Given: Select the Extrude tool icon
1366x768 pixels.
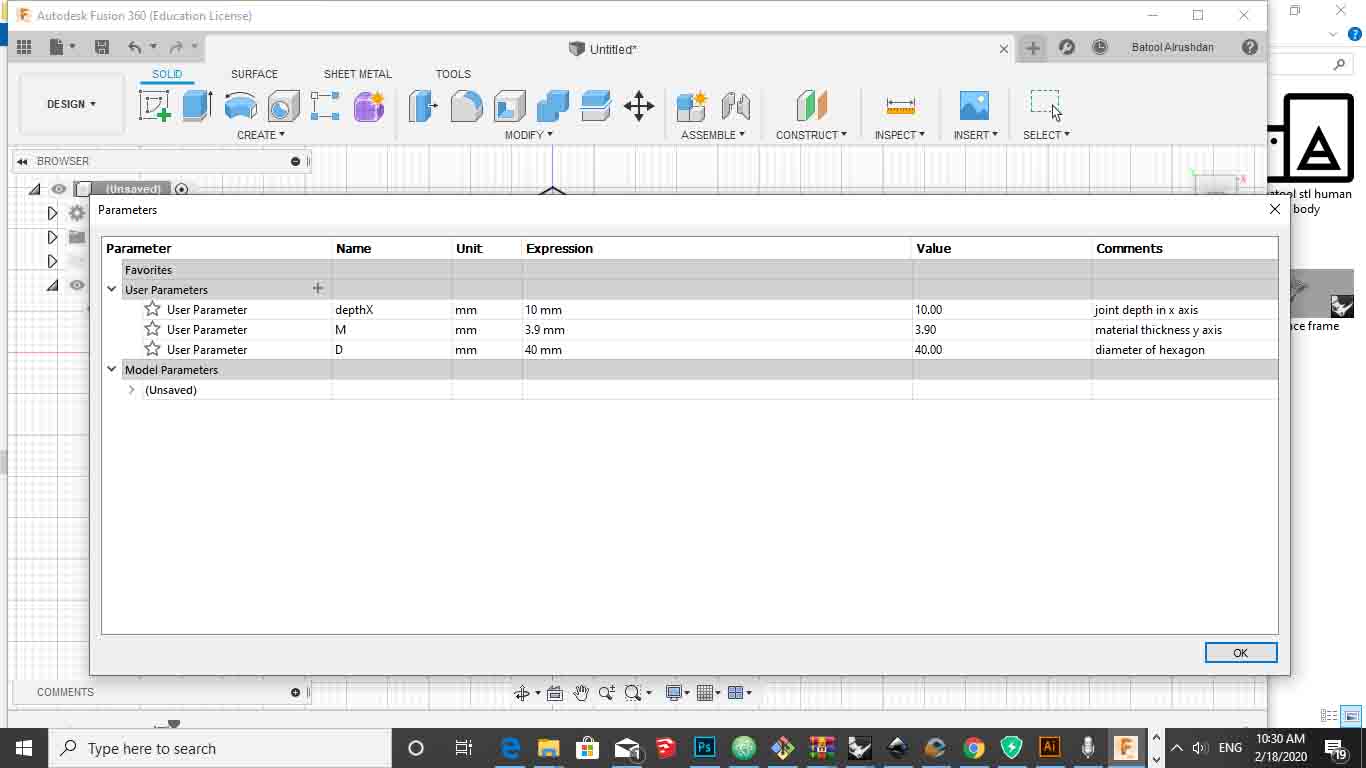Looking at the screenshot, I should click(x=197, y=105).
